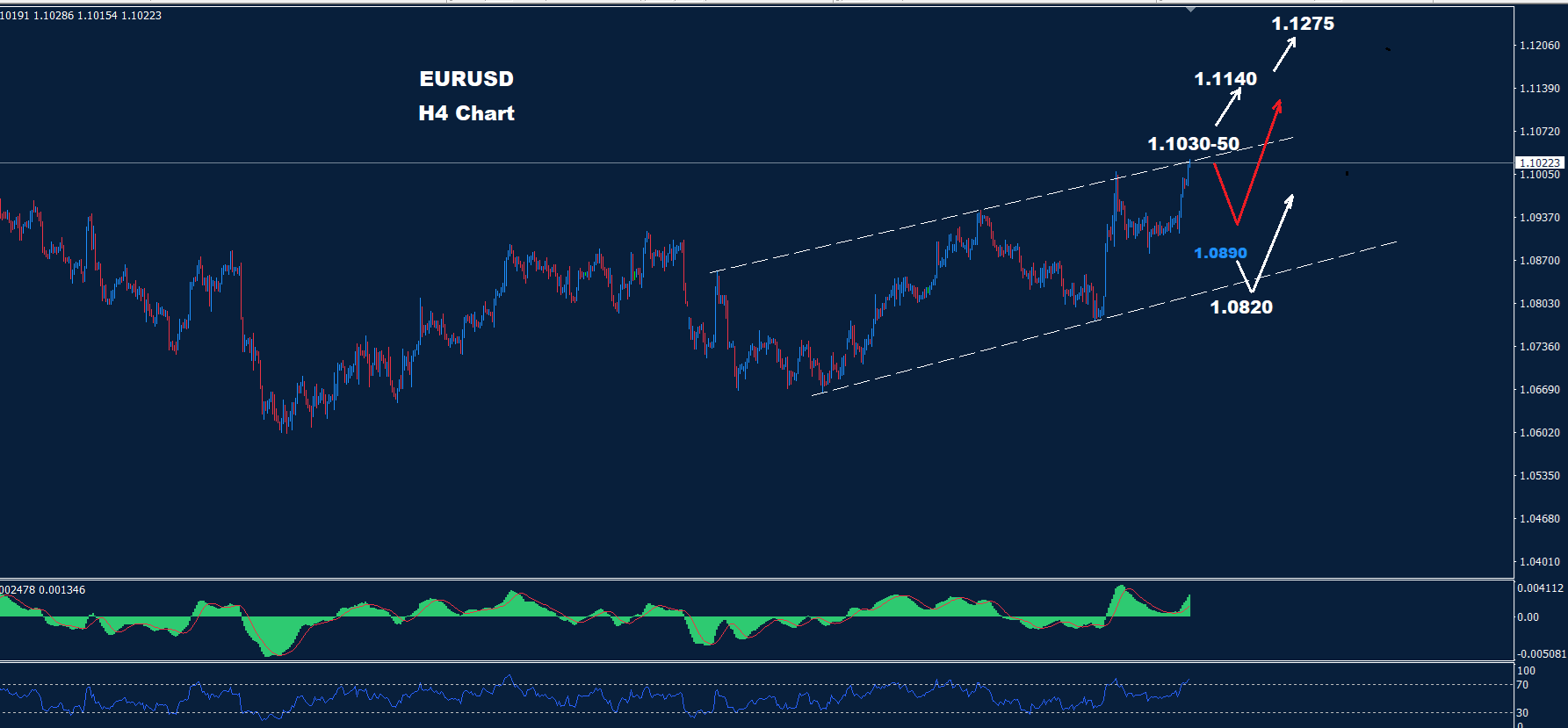Click the white arrow pointing to 1.1275
Viewport: 1568px width, 728px height.
[x=1284, y=54]
